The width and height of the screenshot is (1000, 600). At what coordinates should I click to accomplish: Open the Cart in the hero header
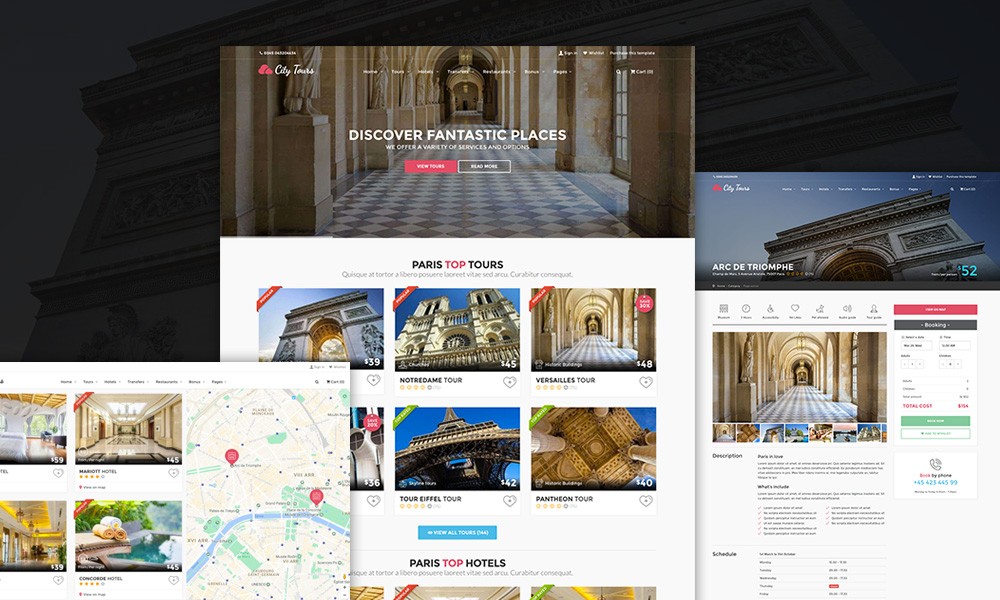[641, 72]
